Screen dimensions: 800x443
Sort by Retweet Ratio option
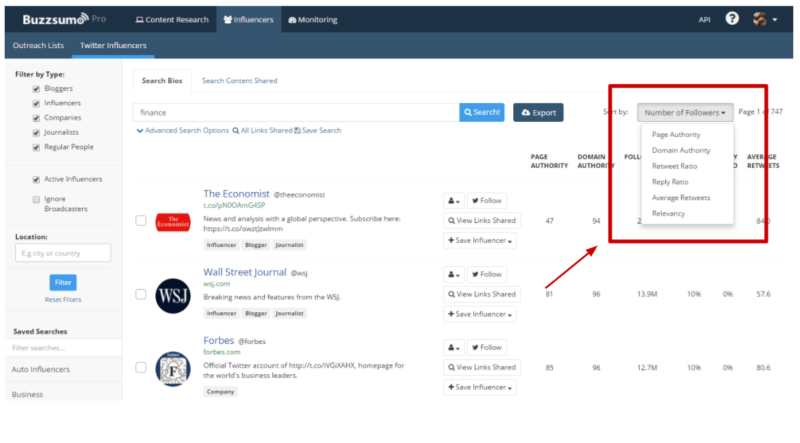pos(674,166)
